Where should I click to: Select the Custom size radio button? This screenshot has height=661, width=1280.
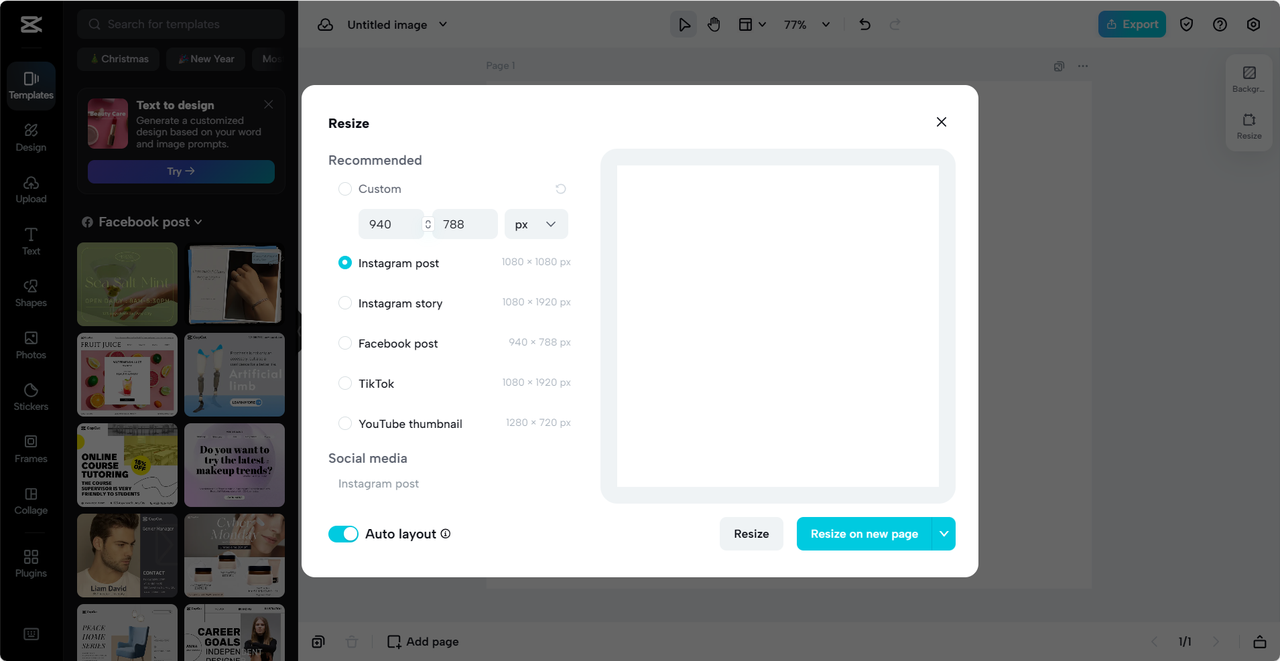[x=345, y=189]
